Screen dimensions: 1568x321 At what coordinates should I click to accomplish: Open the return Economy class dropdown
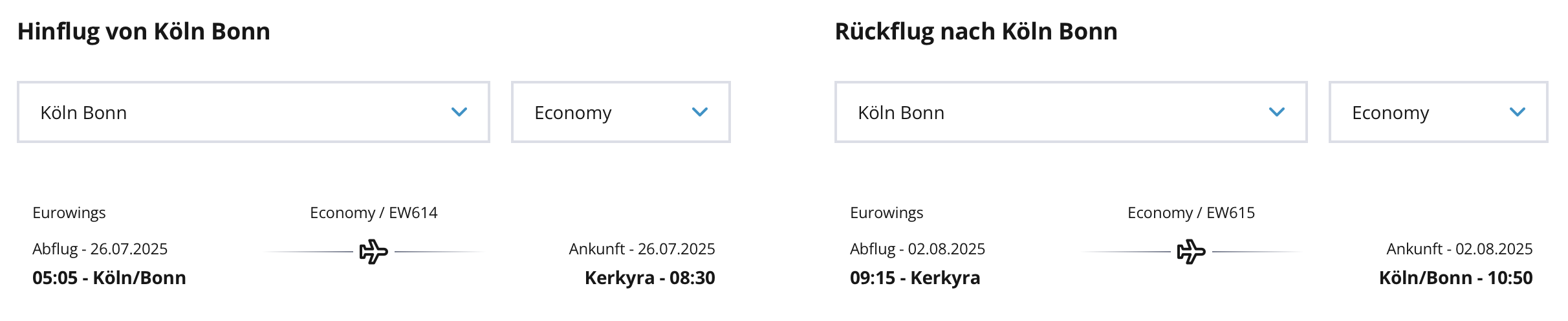[1439, 112]
